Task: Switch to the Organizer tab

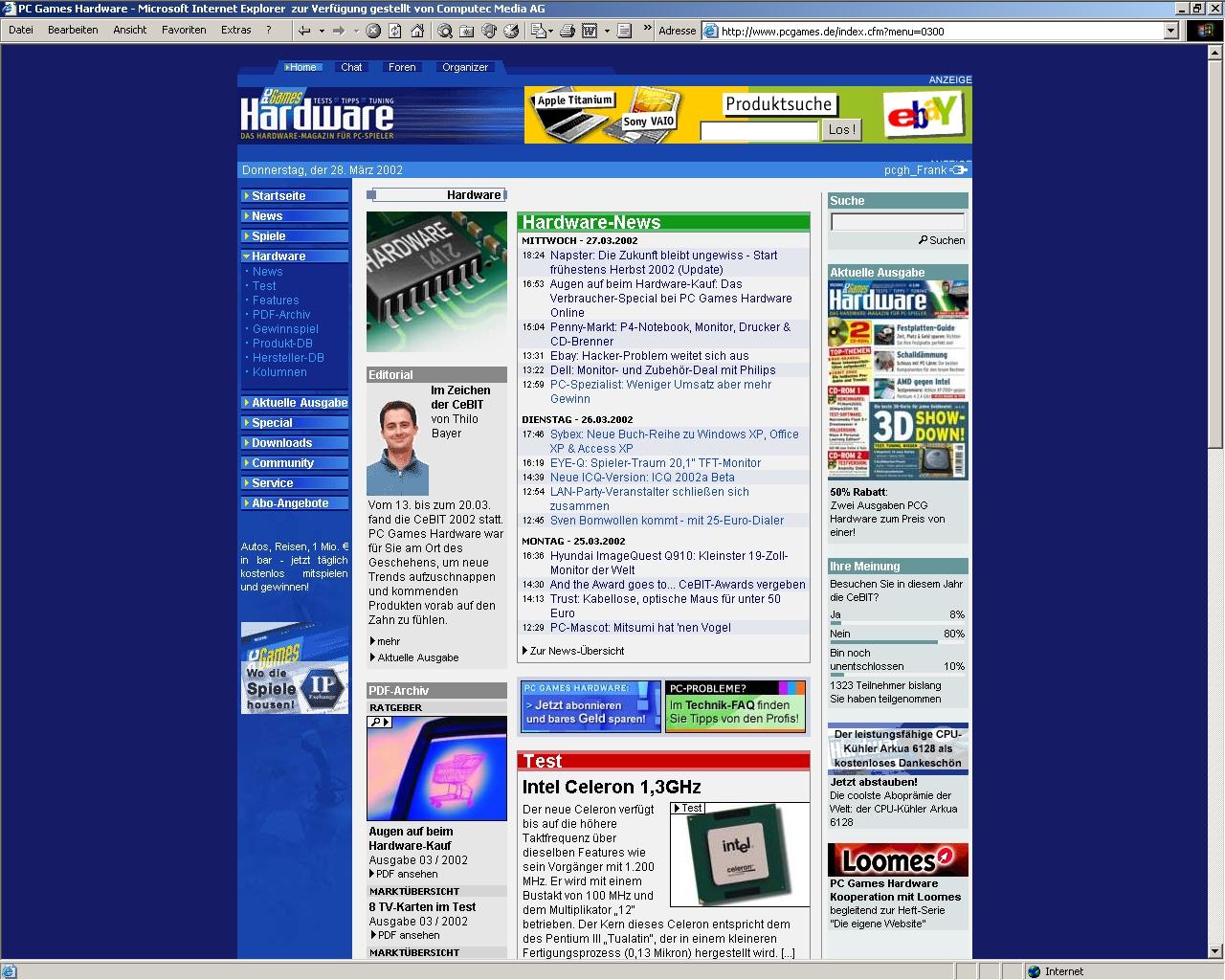Action: [x=465, y=67]
